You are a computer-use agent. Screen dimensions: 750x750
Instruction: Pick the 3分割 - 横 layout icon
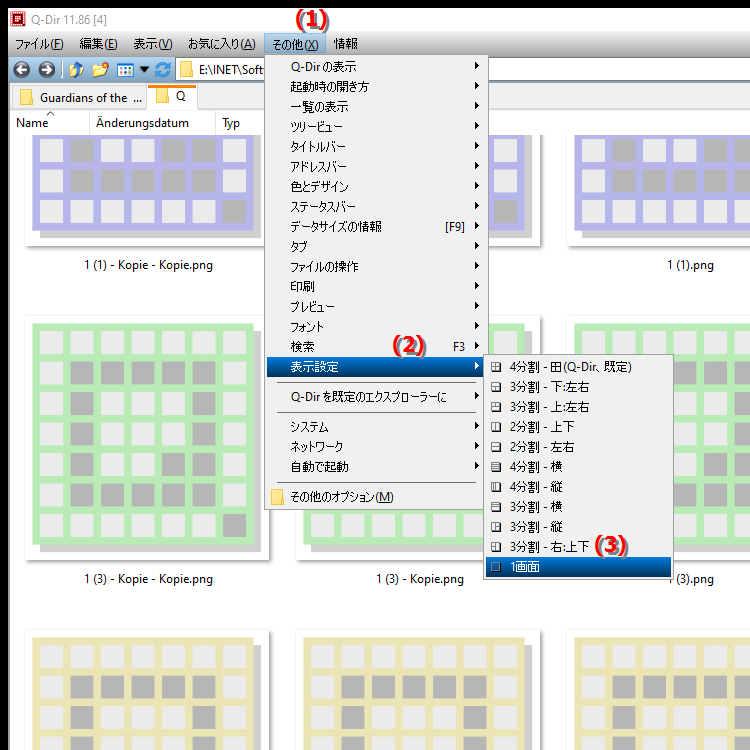point(496,507)
